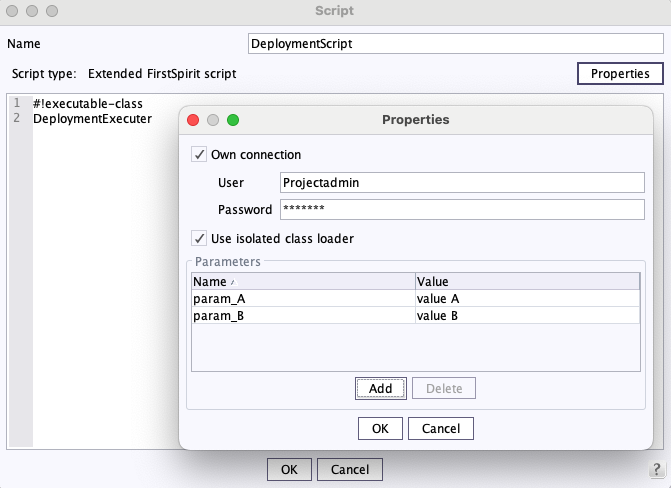Add a new parameter

pyautogui.click(x=380, y=388)
